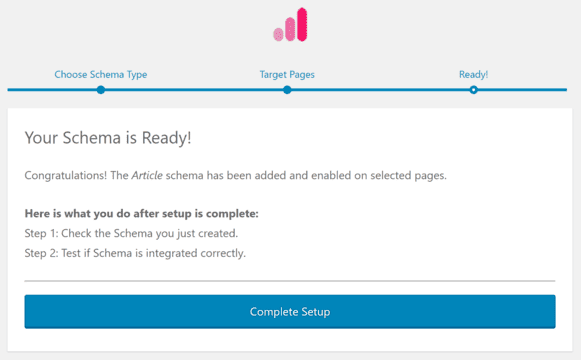This screenshot has height=360, width=581.
Task: Click the tallest dark pink logo bar
Action: (302, 24)
